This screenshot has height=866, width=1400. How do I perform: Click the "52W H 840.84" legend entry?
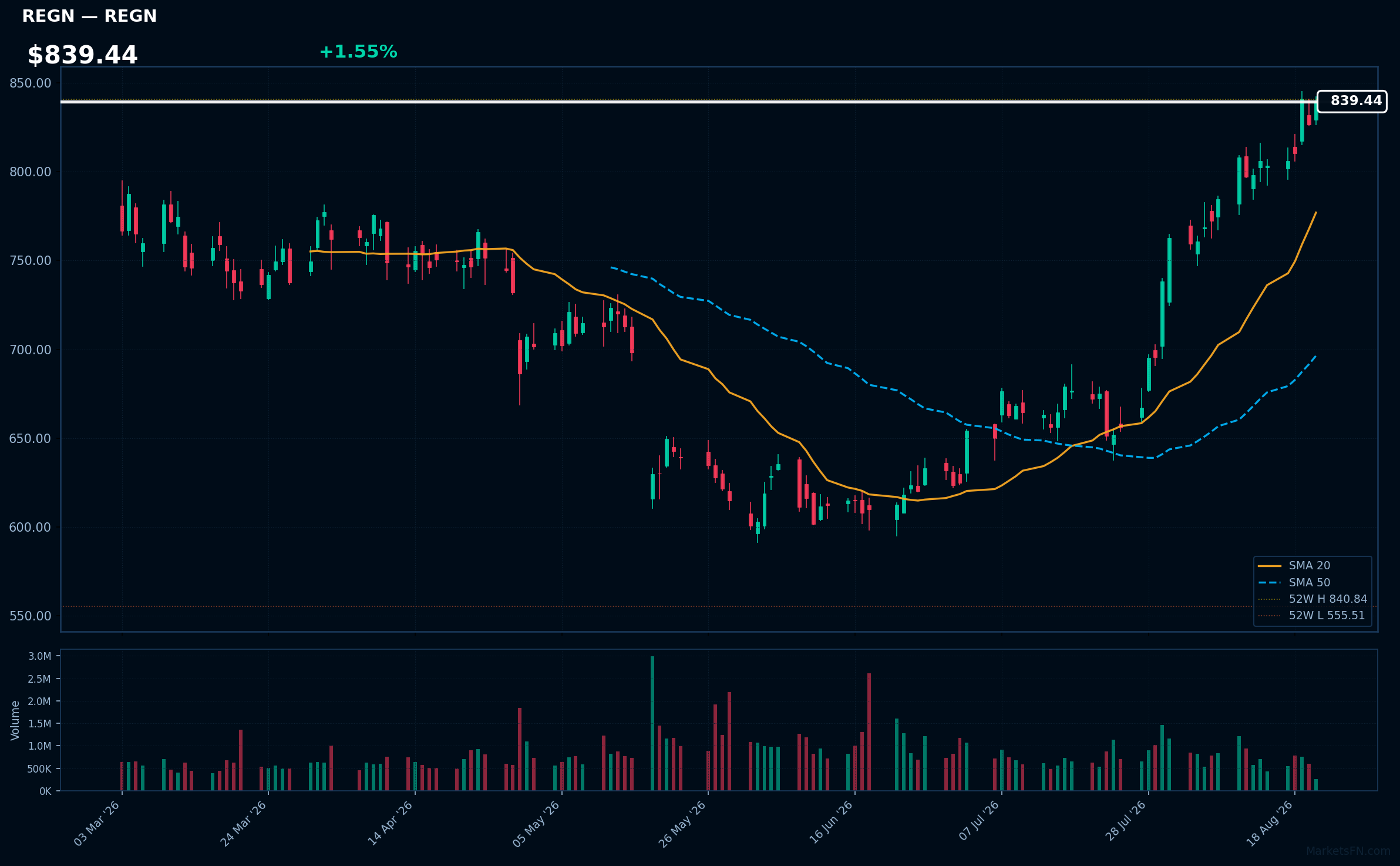(x=1312, y=599)
